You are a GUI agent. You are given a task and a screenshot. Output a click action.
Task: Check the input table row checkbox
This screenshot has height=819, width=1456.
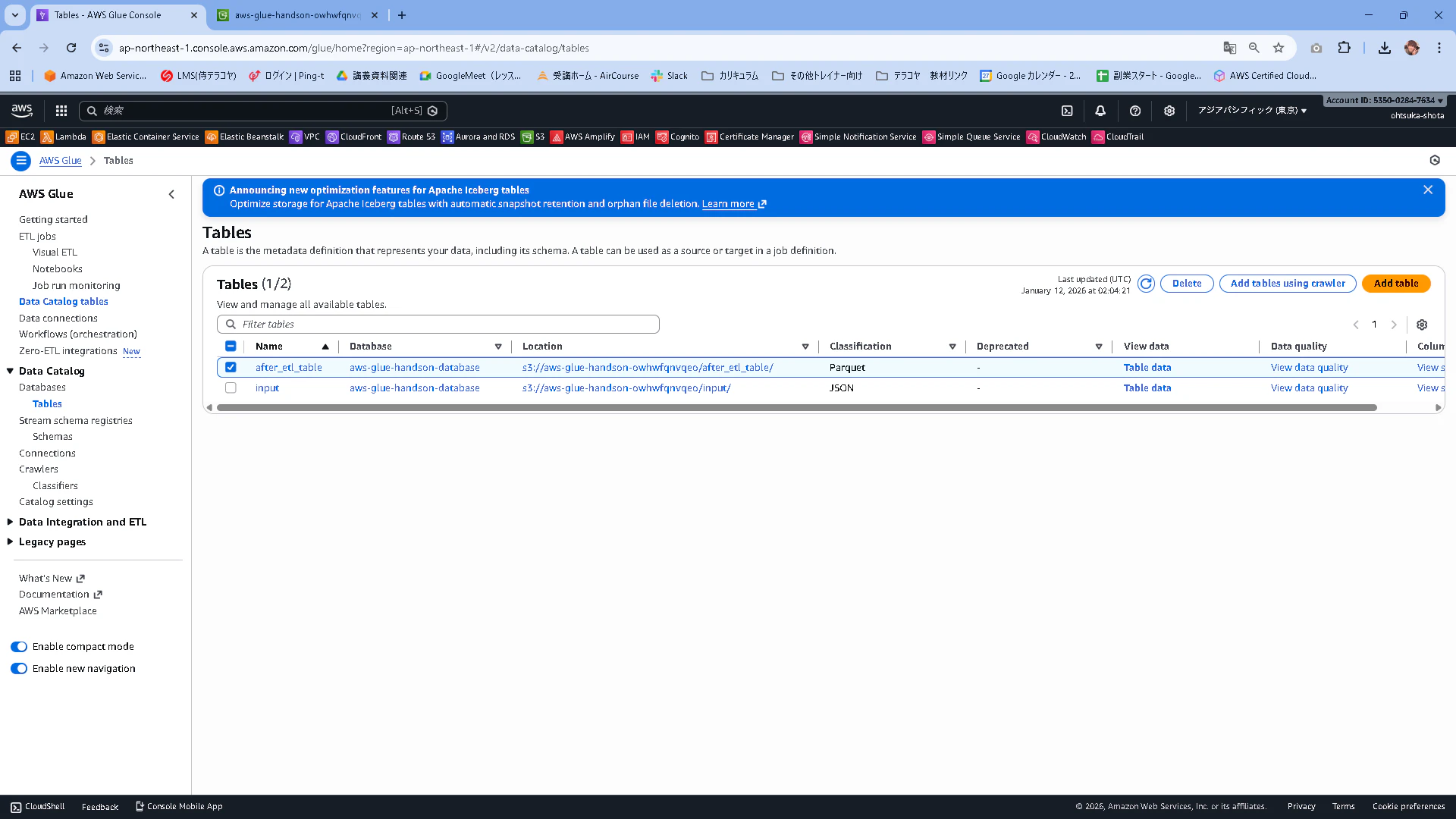point(231,388)
